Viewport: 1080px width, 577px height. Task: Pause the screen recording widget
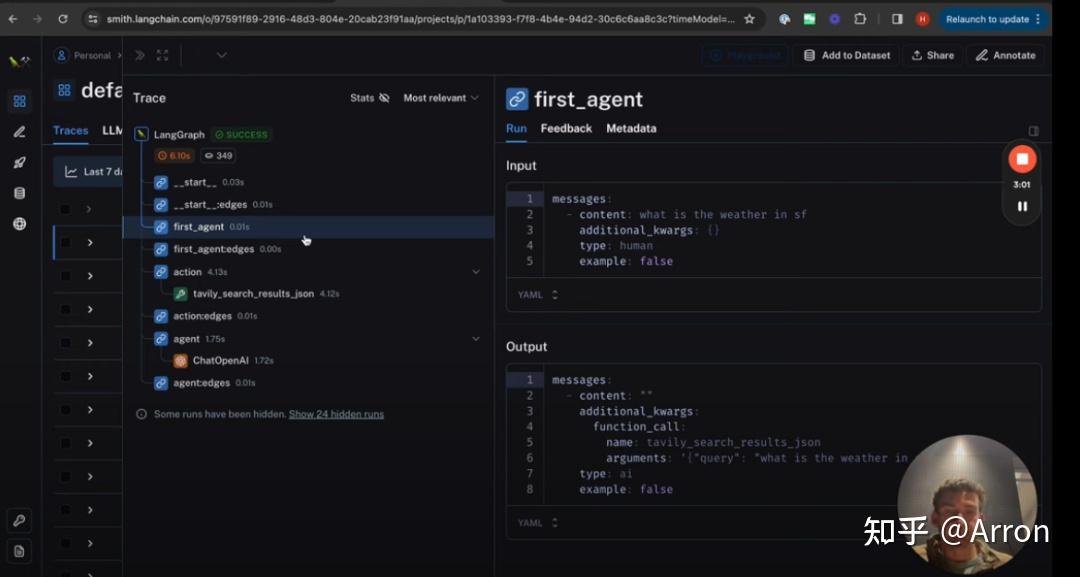click(1021, 207)
